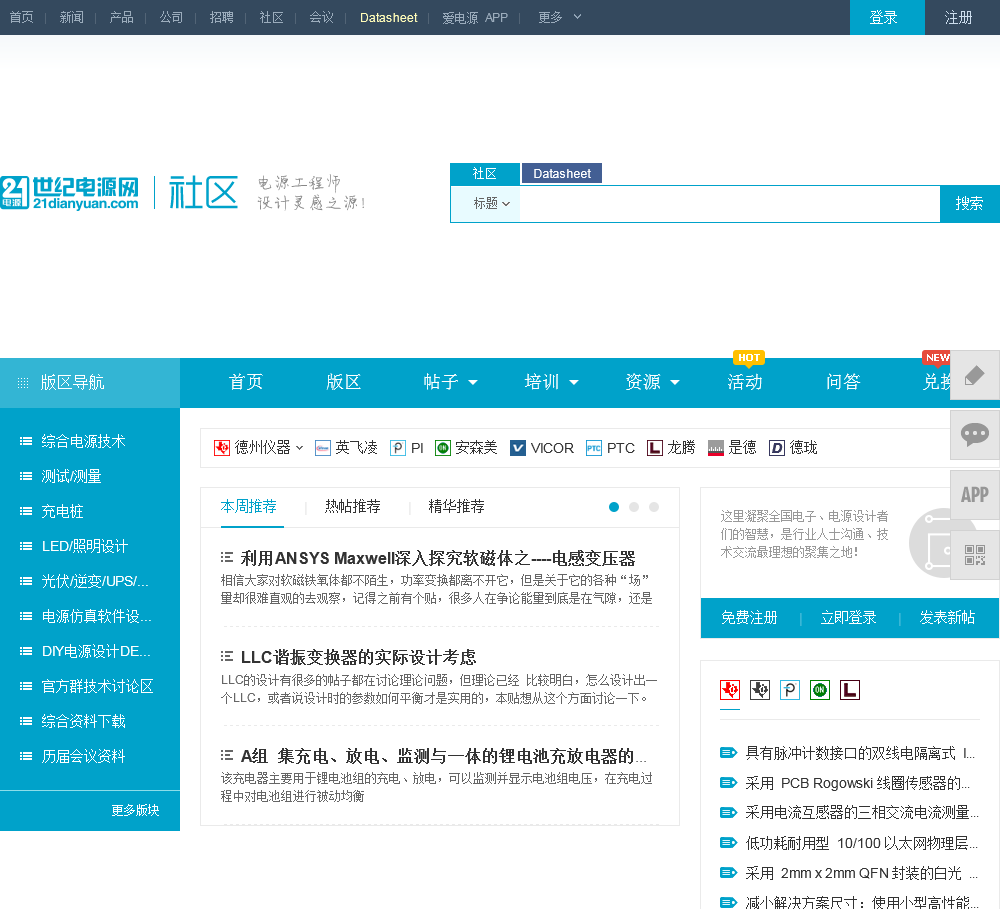
Task: Switch to second carousel dot
Action: coord(634,507)
